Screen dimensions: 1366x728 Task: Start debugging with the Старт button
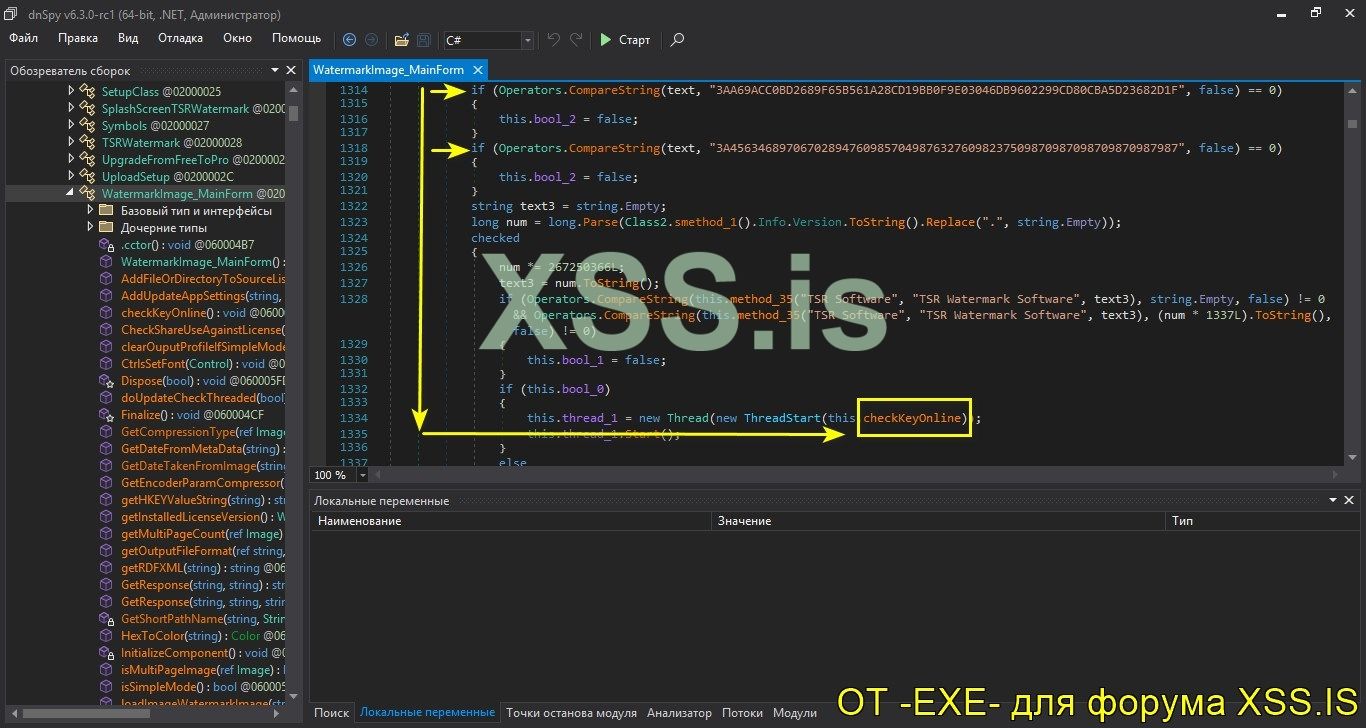coord(625,40)
